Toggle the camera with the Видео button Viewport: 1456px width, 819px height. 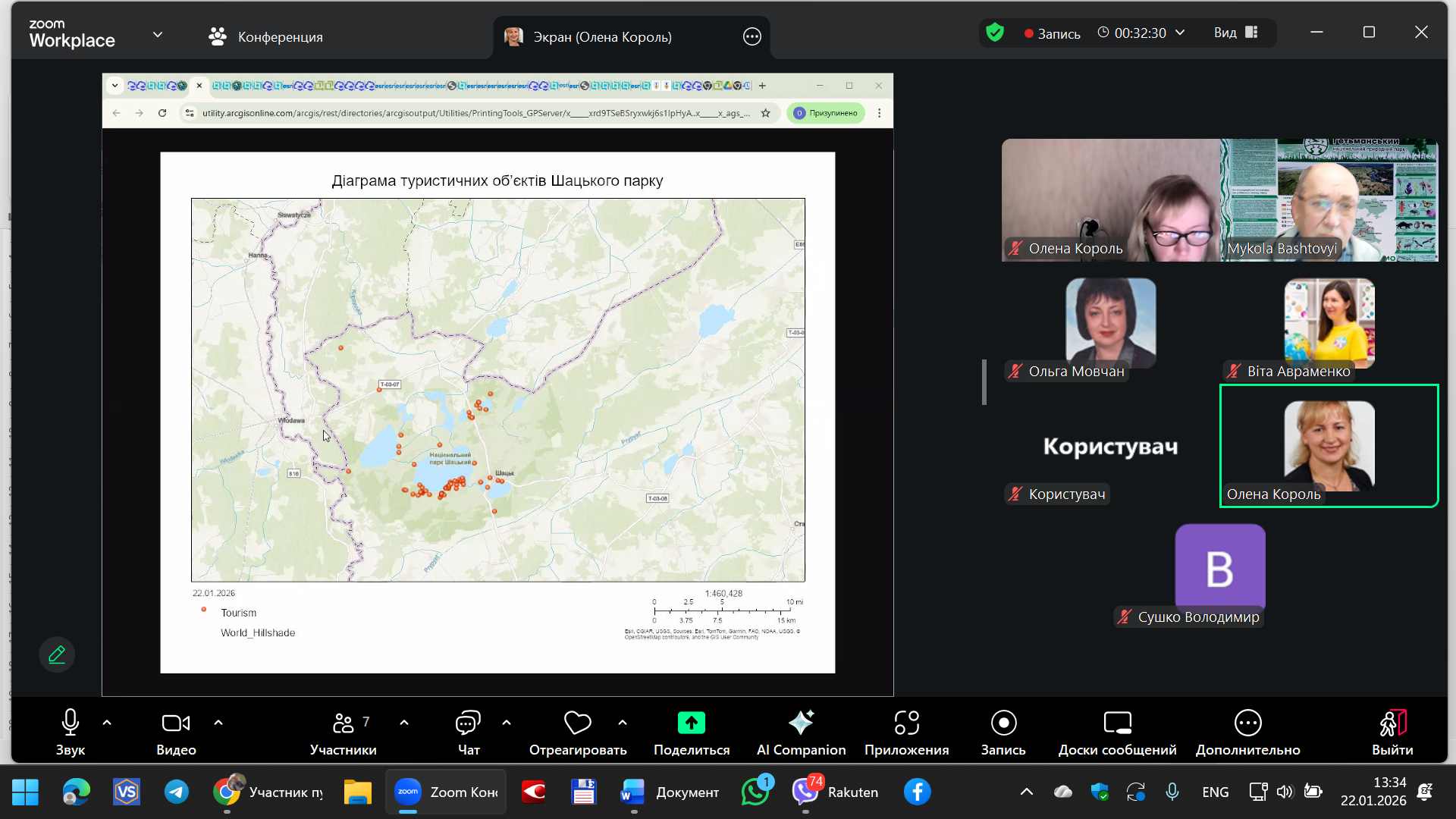[176, 732]
